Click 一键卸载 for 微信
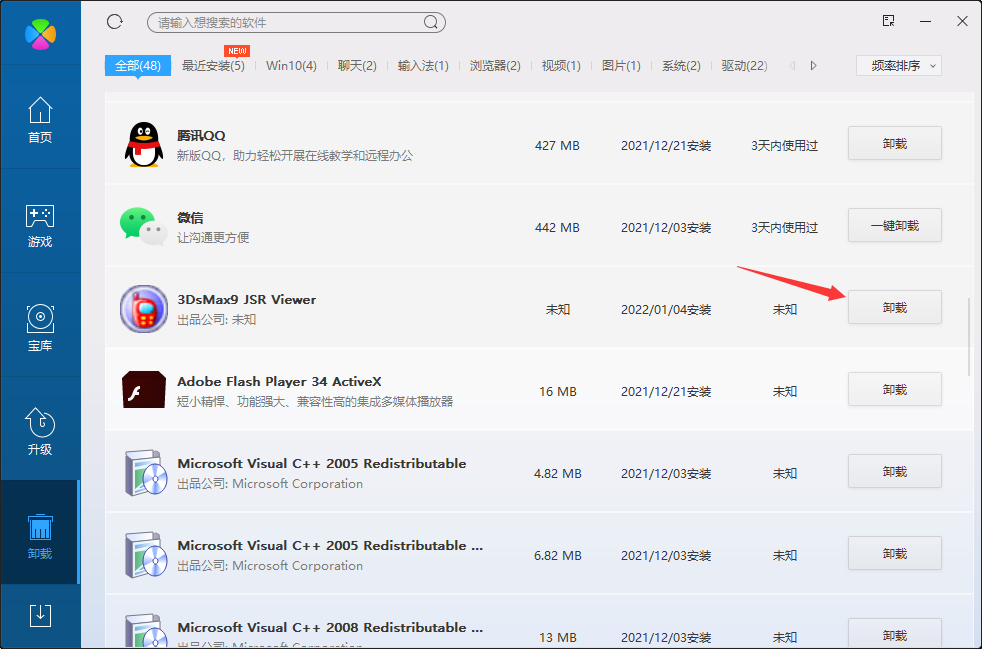Screen dimensions: 982x649 pyautogui.click(x=895, y=226)
